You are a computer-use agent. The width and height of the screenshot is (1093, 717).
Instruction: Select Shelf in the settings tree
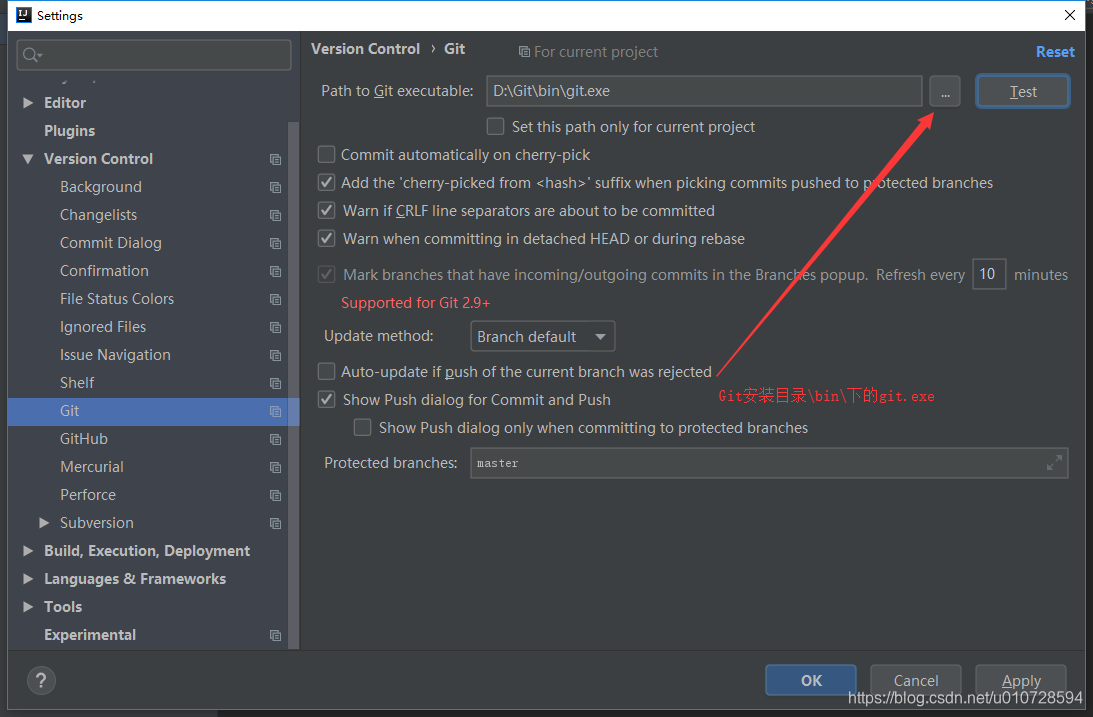(77, 383)
